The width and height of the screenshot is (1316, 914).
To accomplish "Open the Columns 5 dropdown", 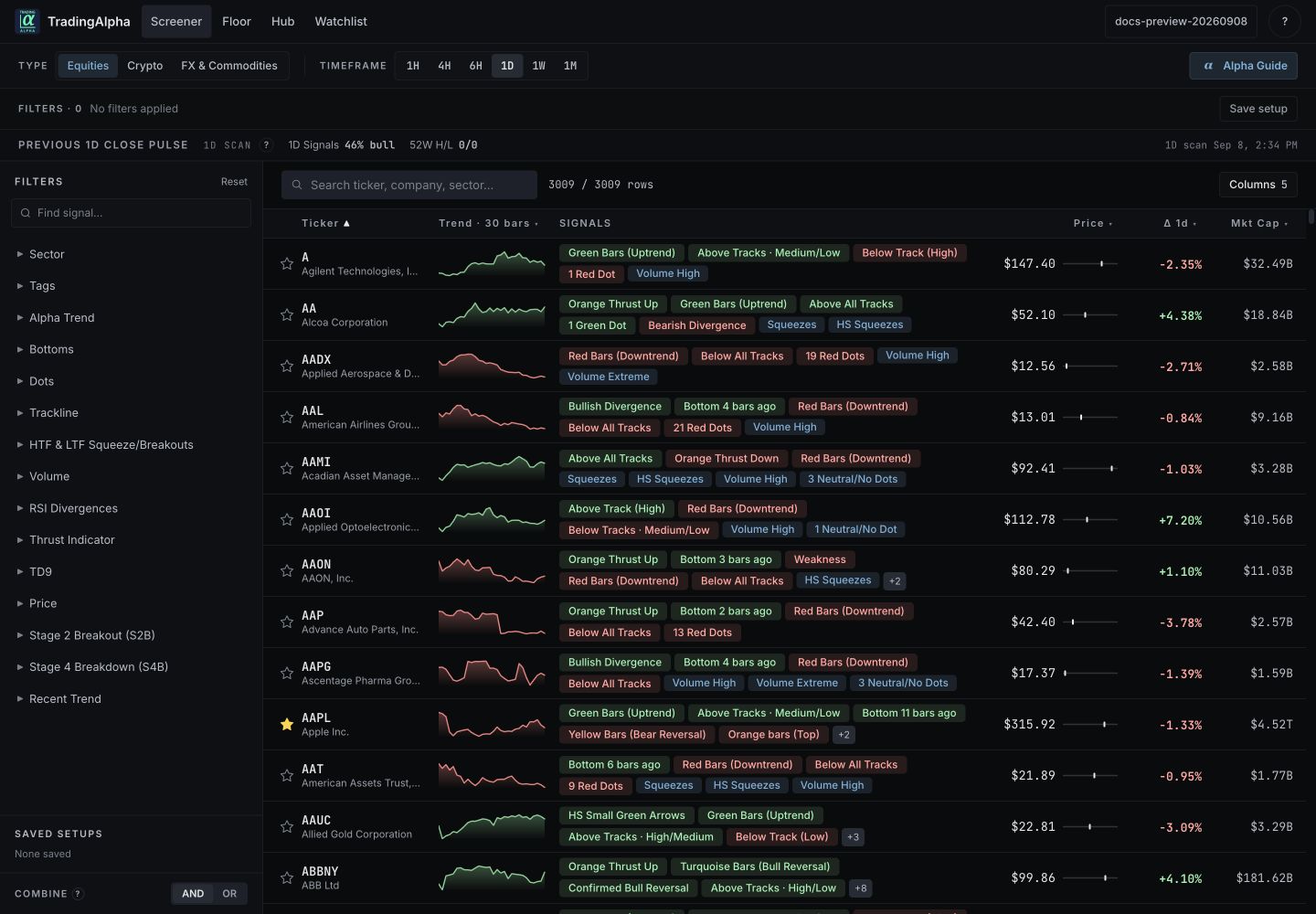I will pos(1258,185).
